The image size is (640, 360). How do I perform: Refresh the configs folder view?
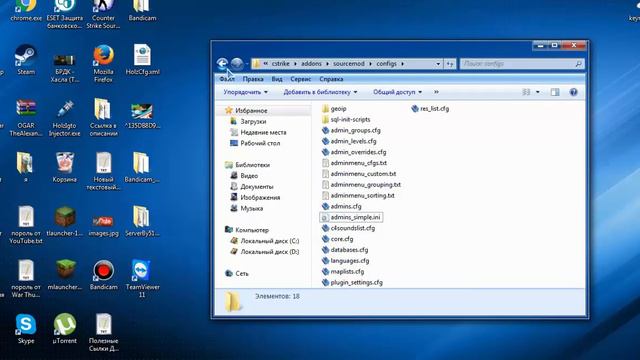[x=450, y=64]
